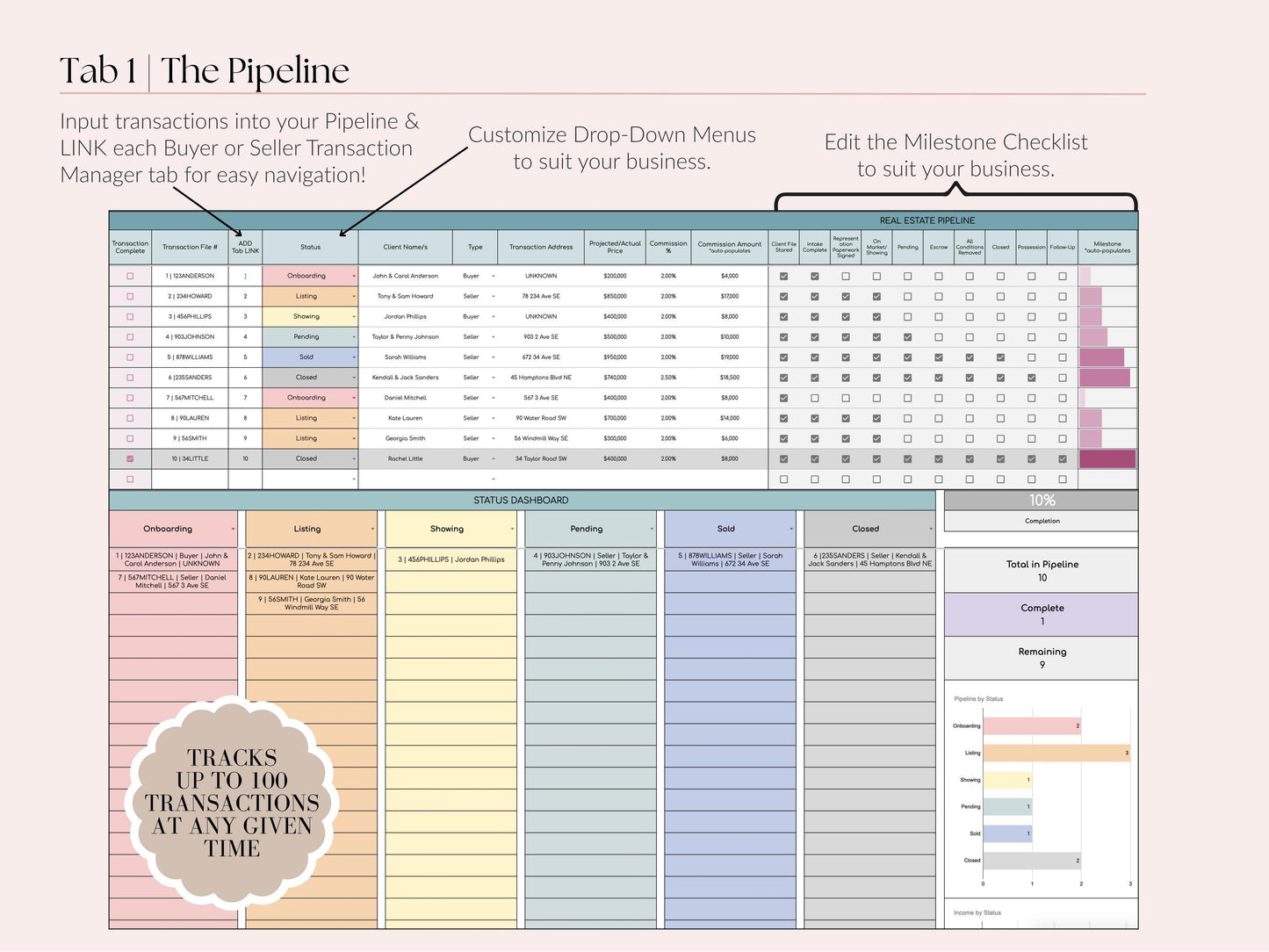Select price cell $950,000
The height and width of the screenshot is (952, 1269).
click(x=615, y=357)
